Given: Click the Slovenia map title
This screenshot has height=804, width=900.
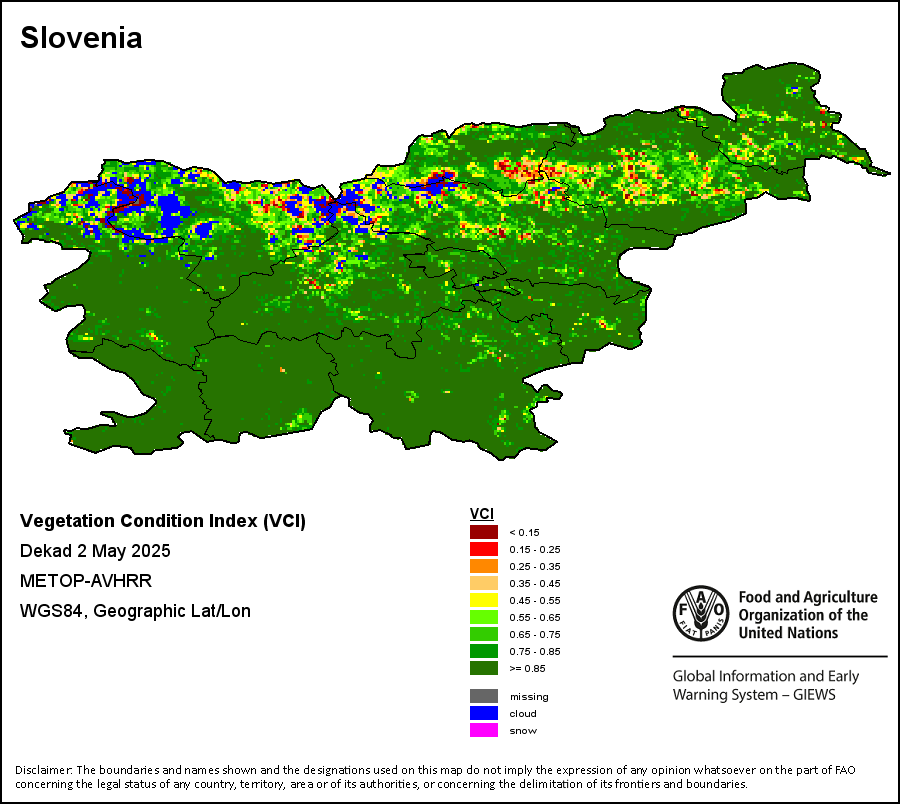Looking at the screenshot, I should [x=81, y=38].
